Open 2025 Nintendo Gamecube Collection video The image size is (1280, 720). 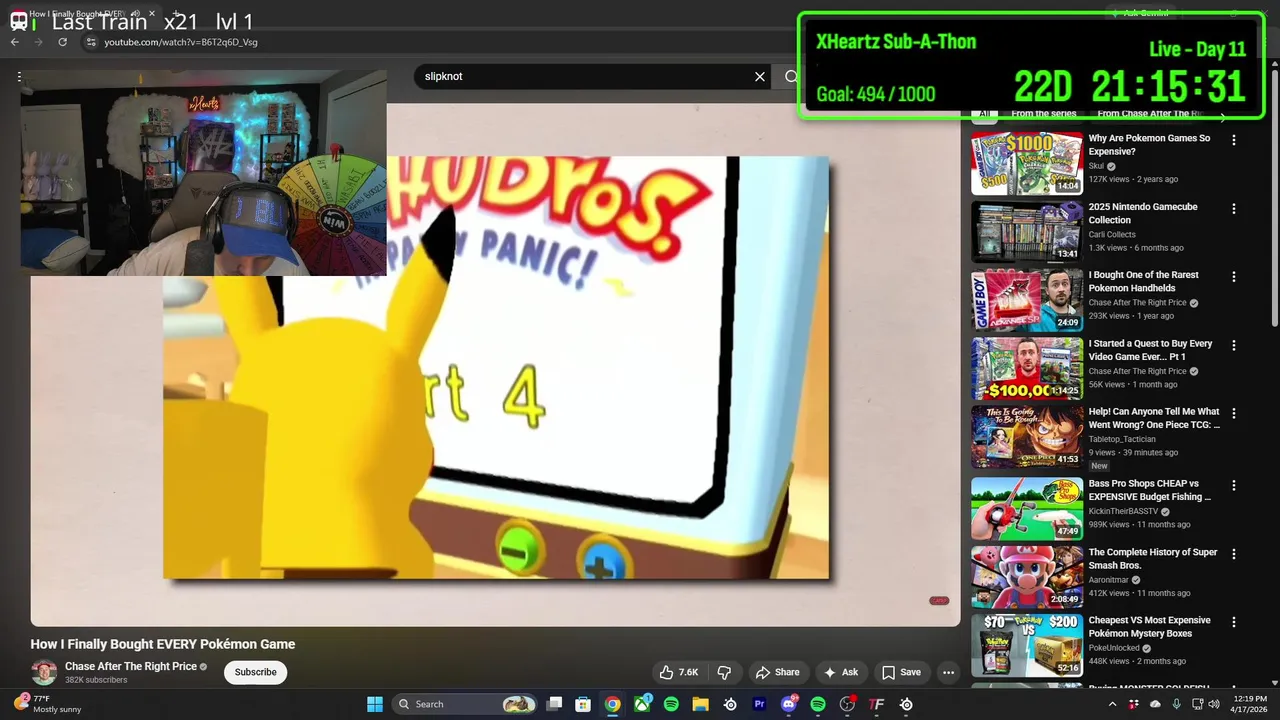pyautogui.click(x=1143, y=213)
